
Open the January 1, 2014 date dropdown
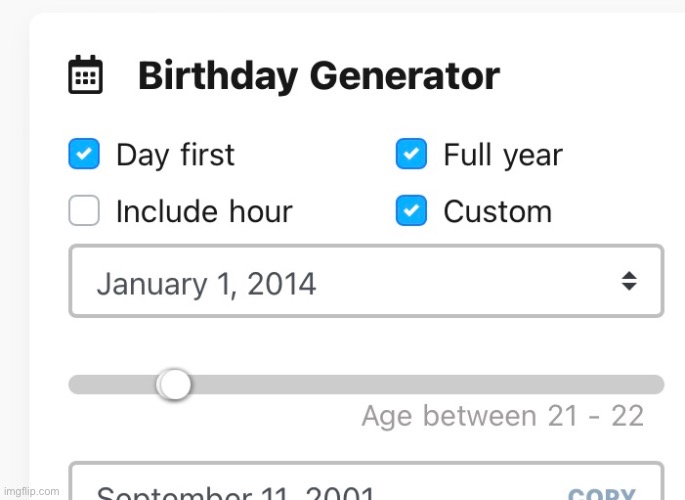(366, 281)
